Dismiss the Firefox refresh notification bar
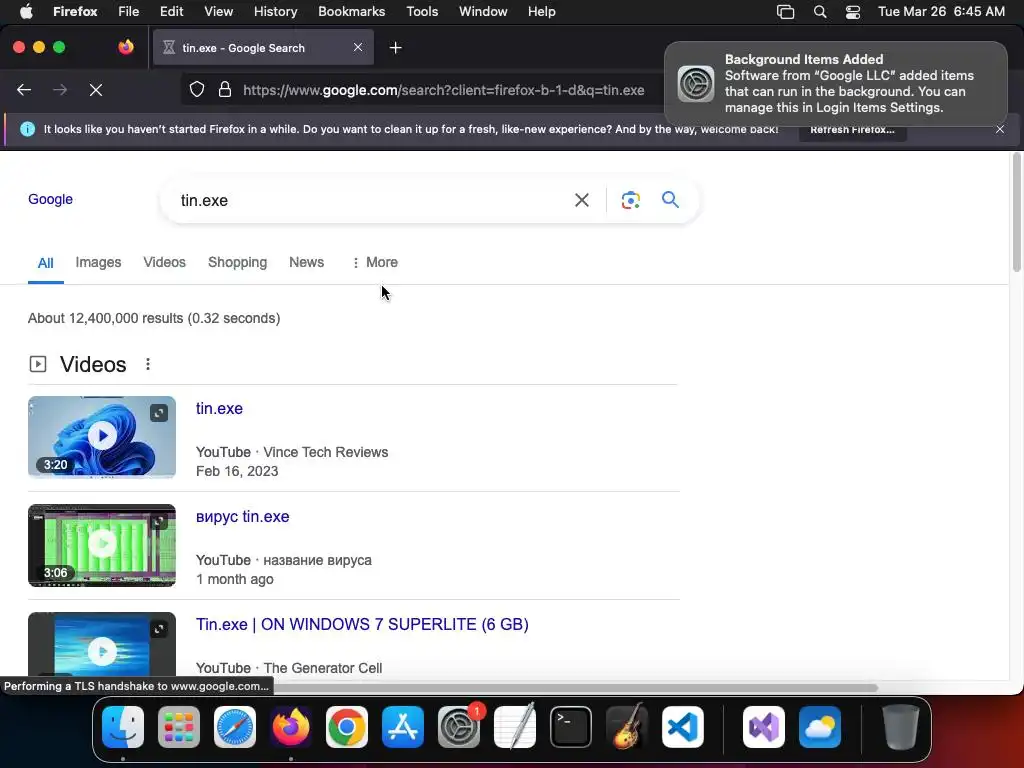 click(x=1000, y=129)
